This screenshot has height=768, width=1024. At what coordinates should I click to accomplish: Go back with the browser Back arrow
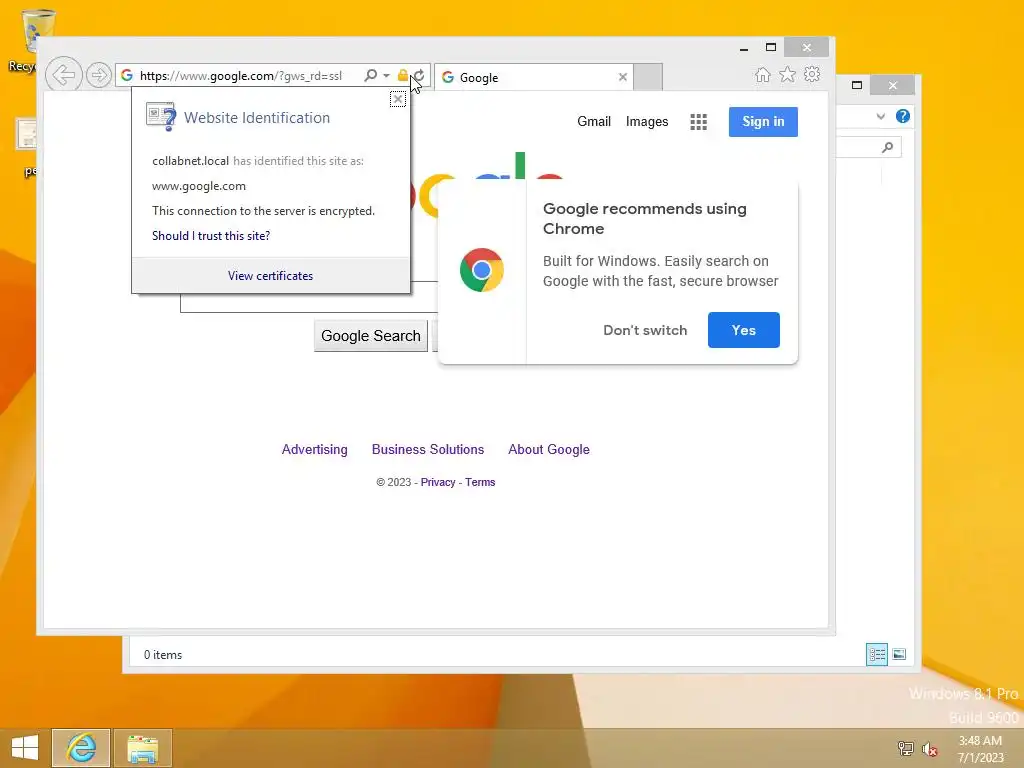(x=63, y=75)
